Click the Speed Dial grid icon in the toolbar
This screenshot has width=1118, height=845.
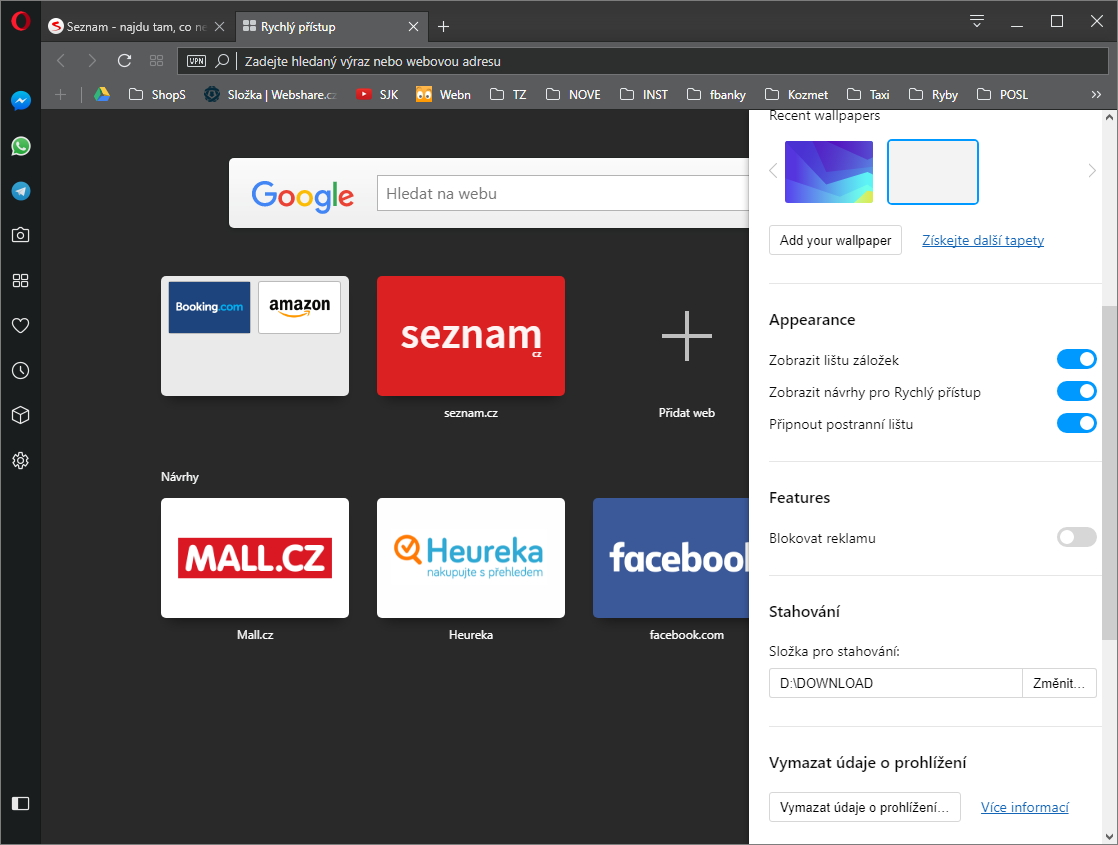[x=156, y=61]
